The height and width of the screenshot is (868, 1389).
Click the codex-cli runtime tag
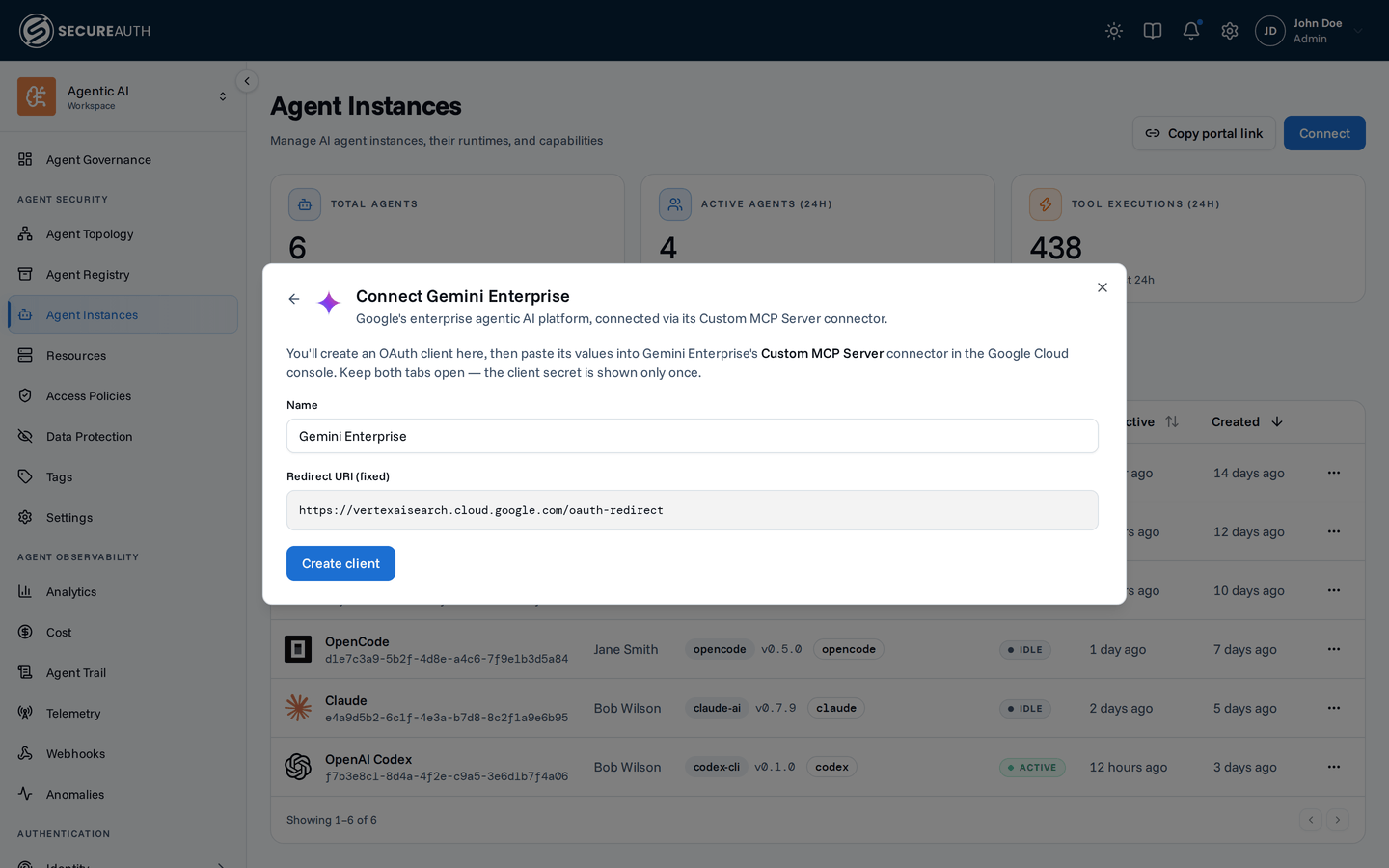point(717,767)
